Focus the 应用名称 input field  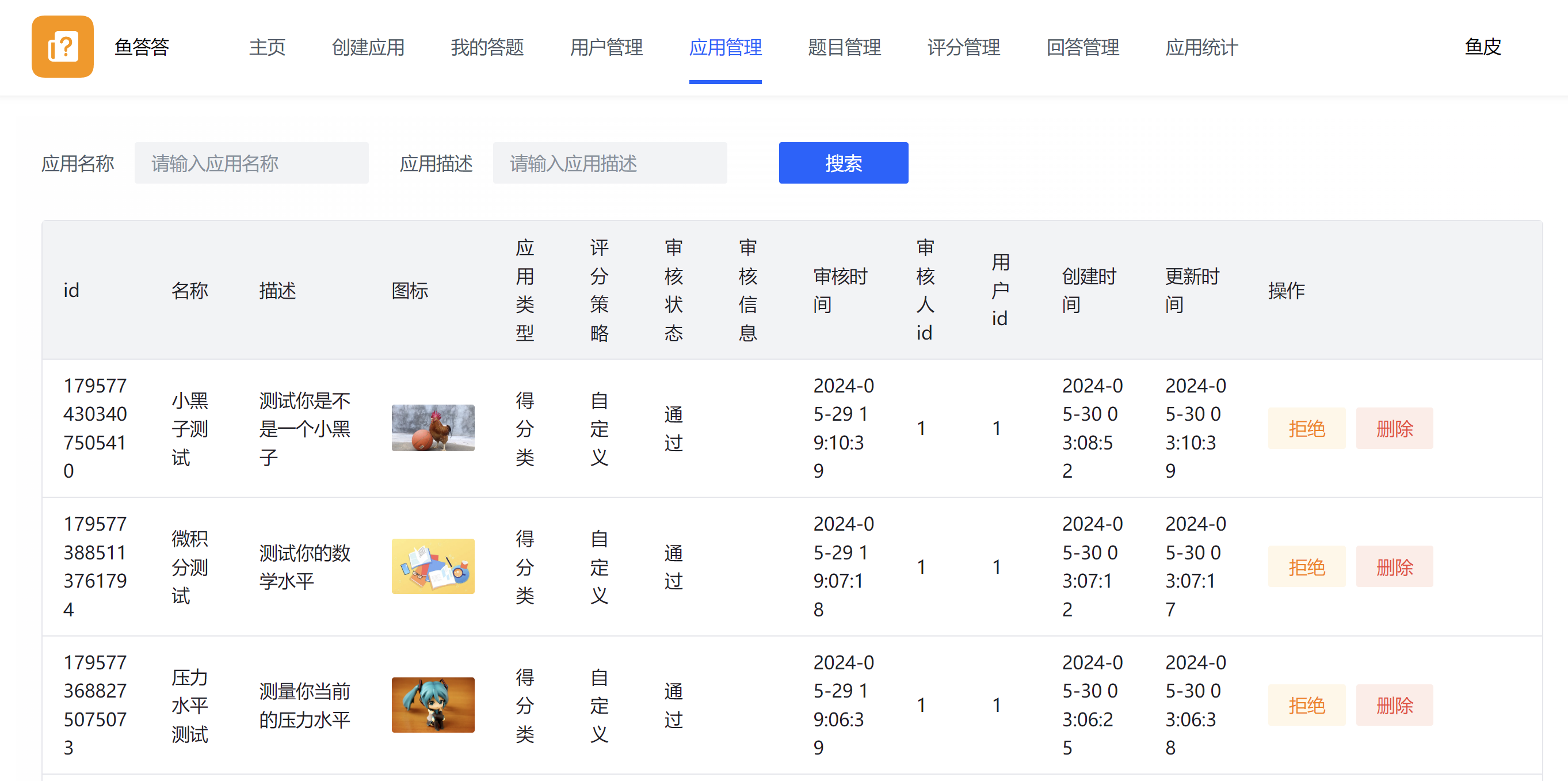251,163
